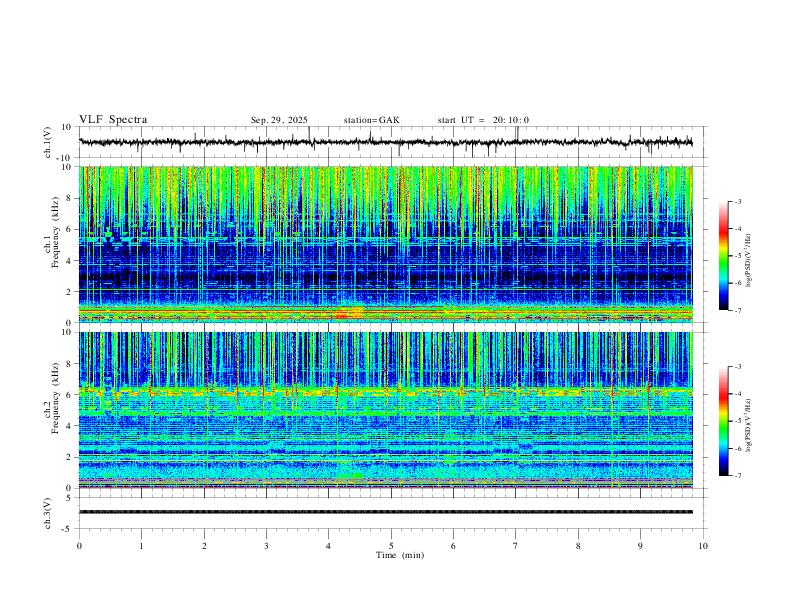Image resolution: width=792 pixels, height=612 pixels.
Task: Click the time axis tick label 0
Action: [79, 546]
